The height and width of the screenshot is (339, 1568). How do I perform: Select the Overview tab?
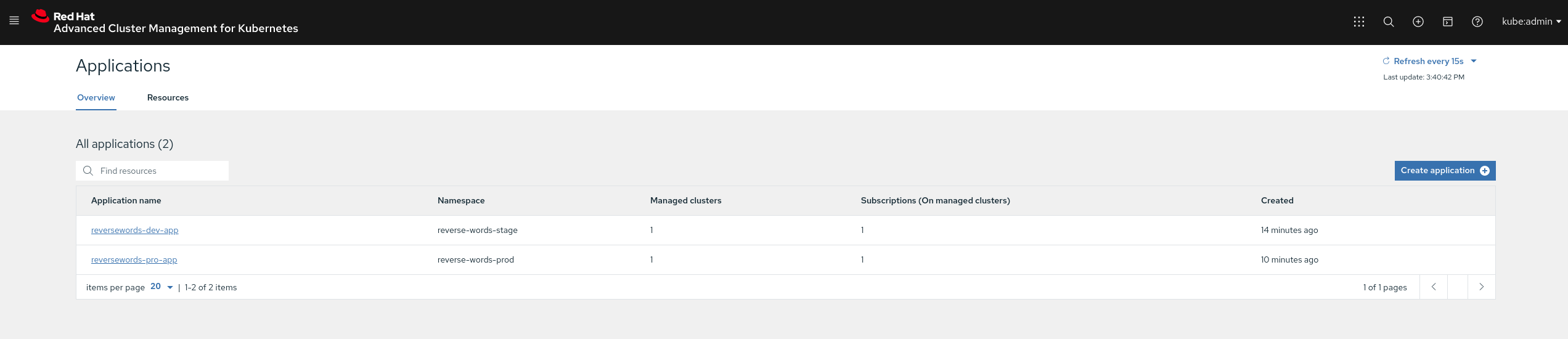pyautogui.click(x=96, y=97)
